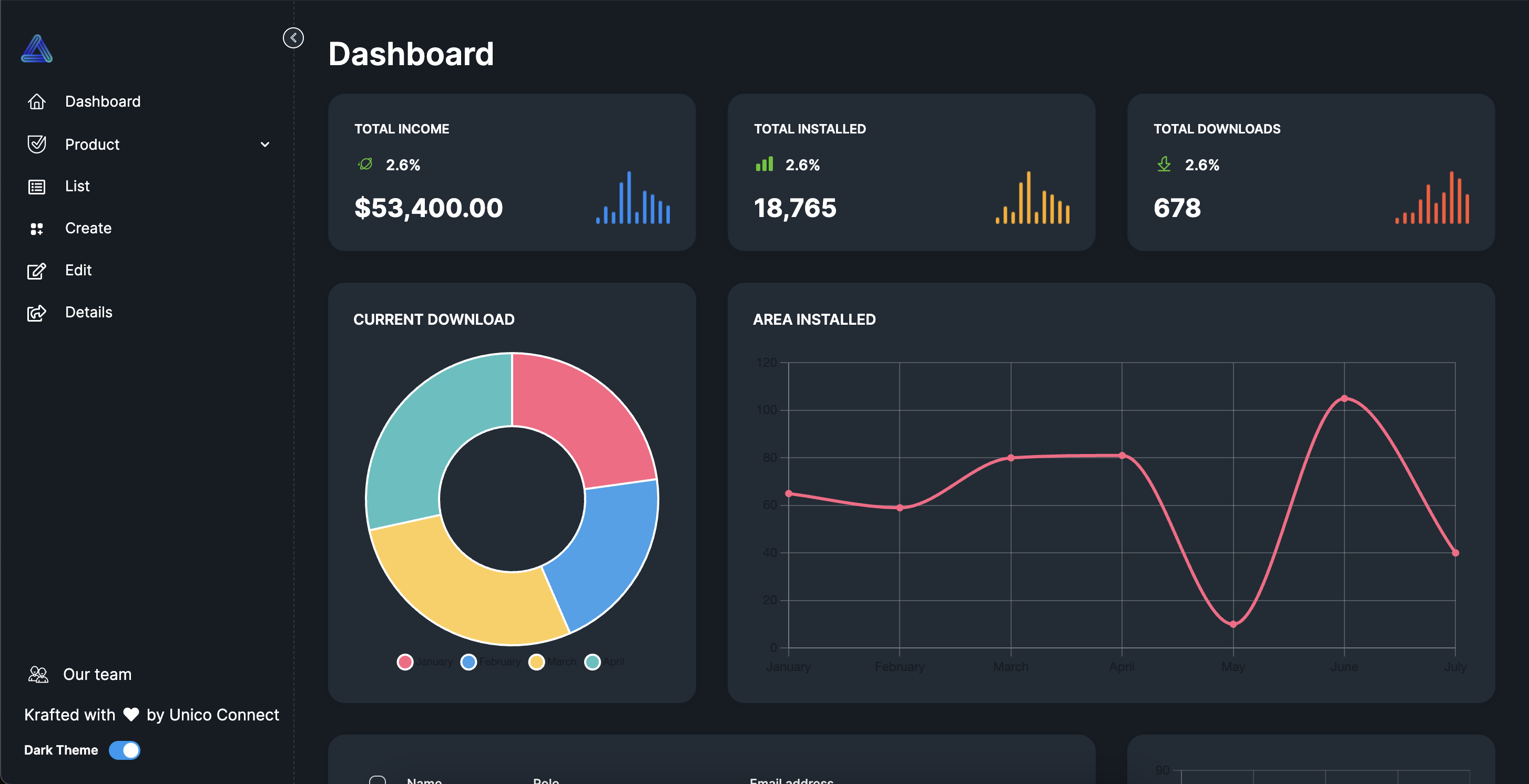Viewport: 1529px width, 784px height.
Task: Click the Product shield icon
Action: coord(37,144)
